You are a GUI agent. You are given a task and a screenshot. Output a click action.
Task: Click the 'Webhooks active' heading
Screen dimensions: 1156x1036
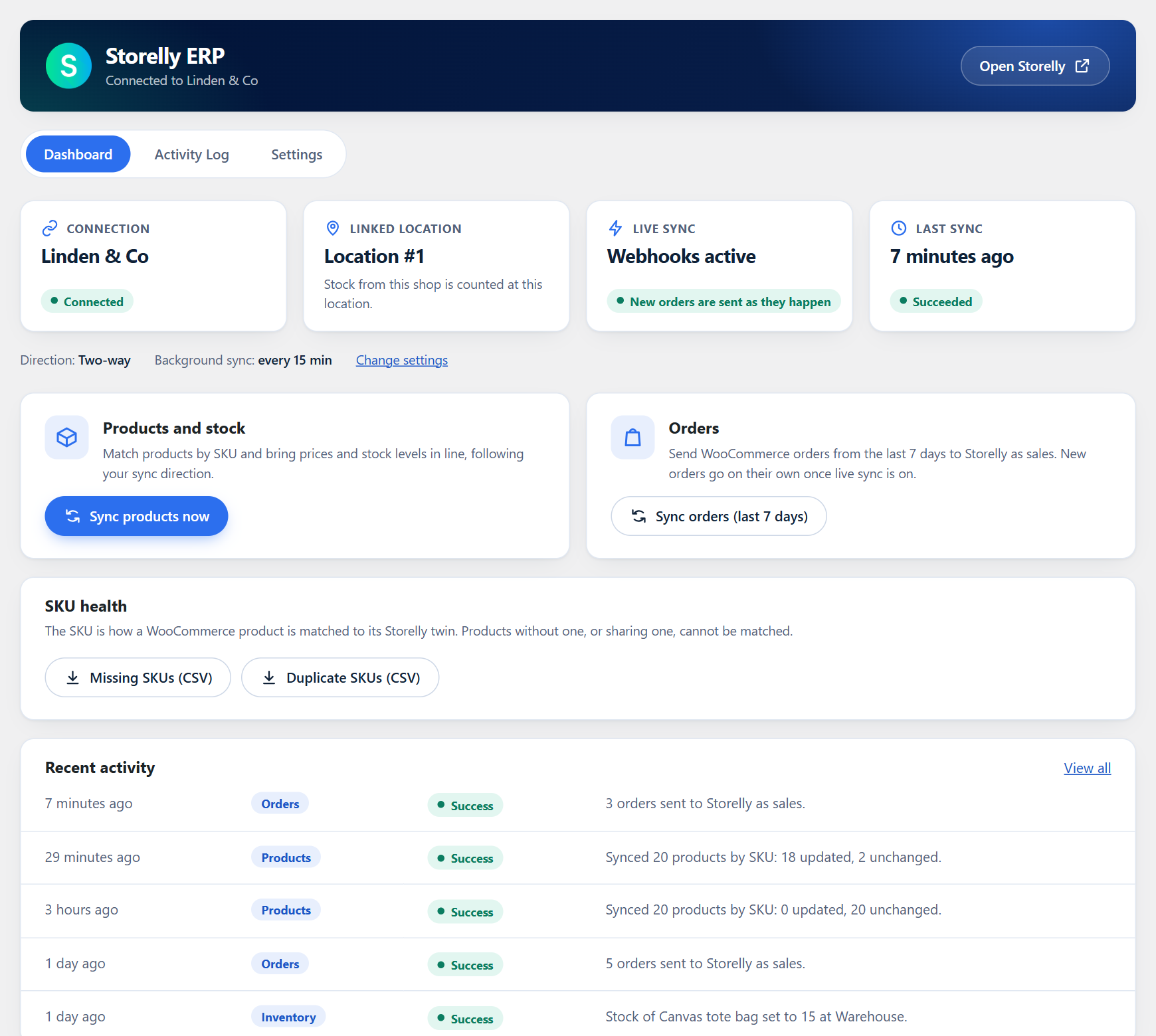[682, 256]
